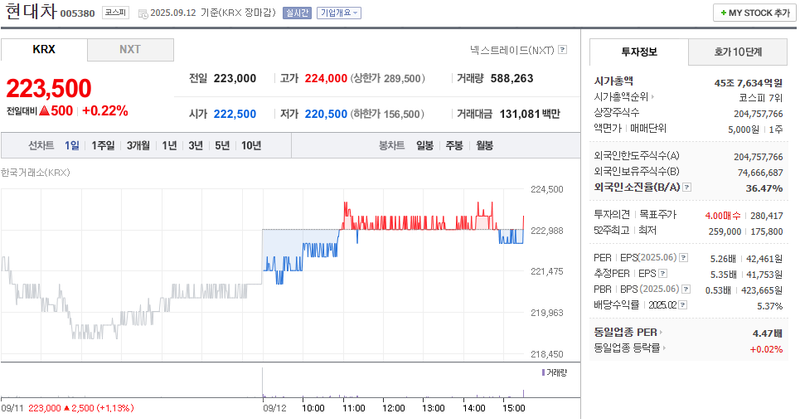This screenshot has width=800, height=419.
Task: Expand the 동일업종 등락률 link
Action: pyautogui.click(x=629, y=348)
